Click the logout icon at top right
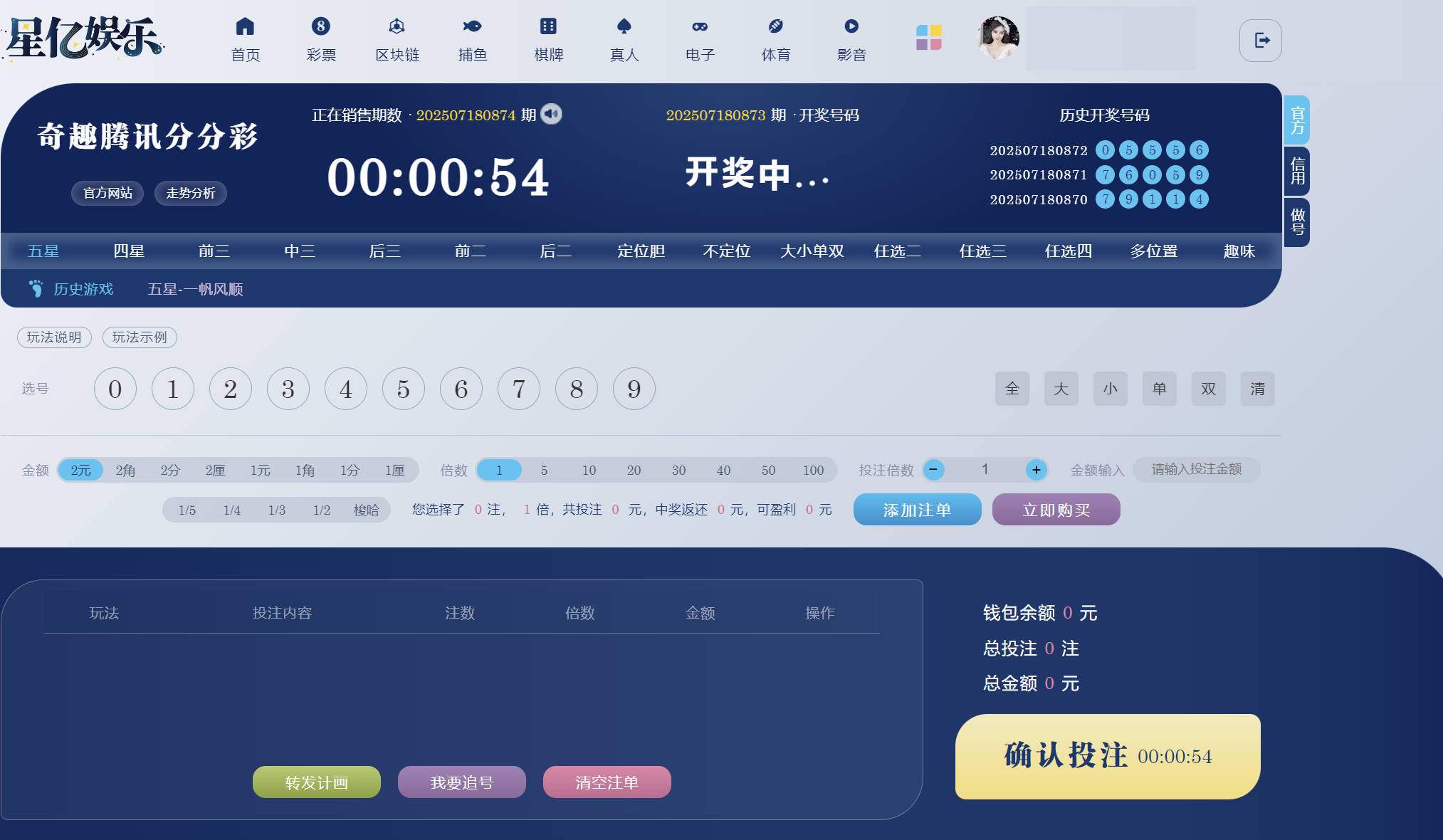Image resolution: width=1443 pixels, height=840 pixels. pyautogui.click(x=1260, y=41)
